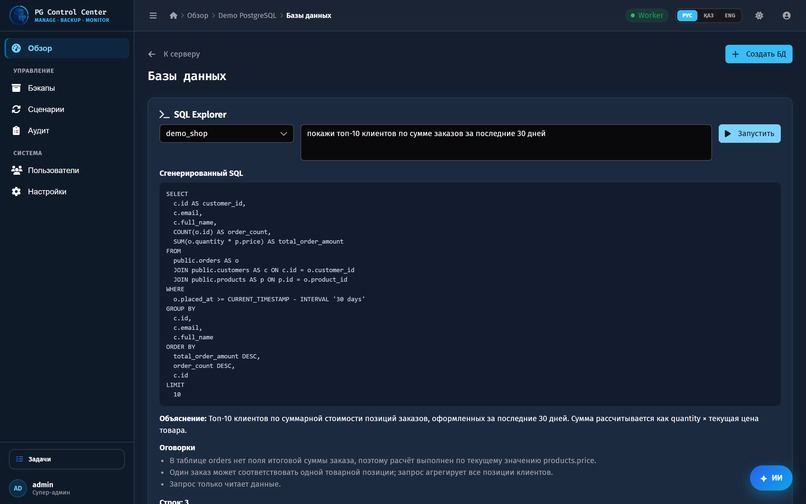The image size is (806, 504).
Task: Open the demo_shop database dropdown
Action: click(x=226, y=134)
